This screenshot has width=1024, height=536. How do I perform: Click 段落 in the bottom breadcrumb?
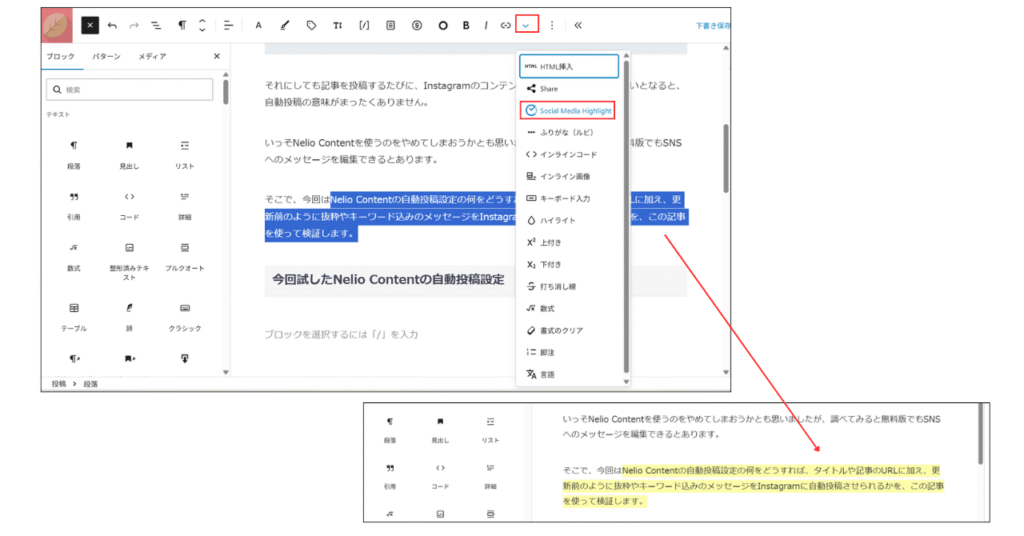pos(90,384)
